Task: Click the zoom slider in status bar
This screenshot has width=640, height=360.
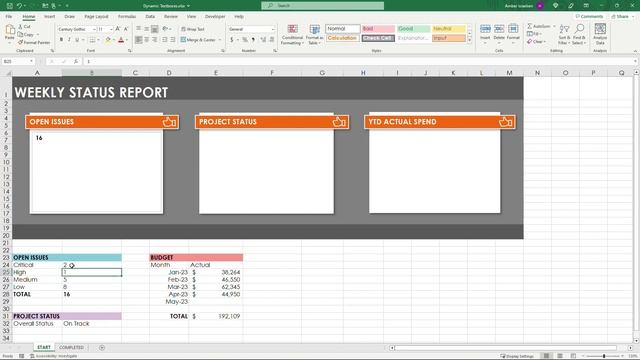Action: coord(604,356)
